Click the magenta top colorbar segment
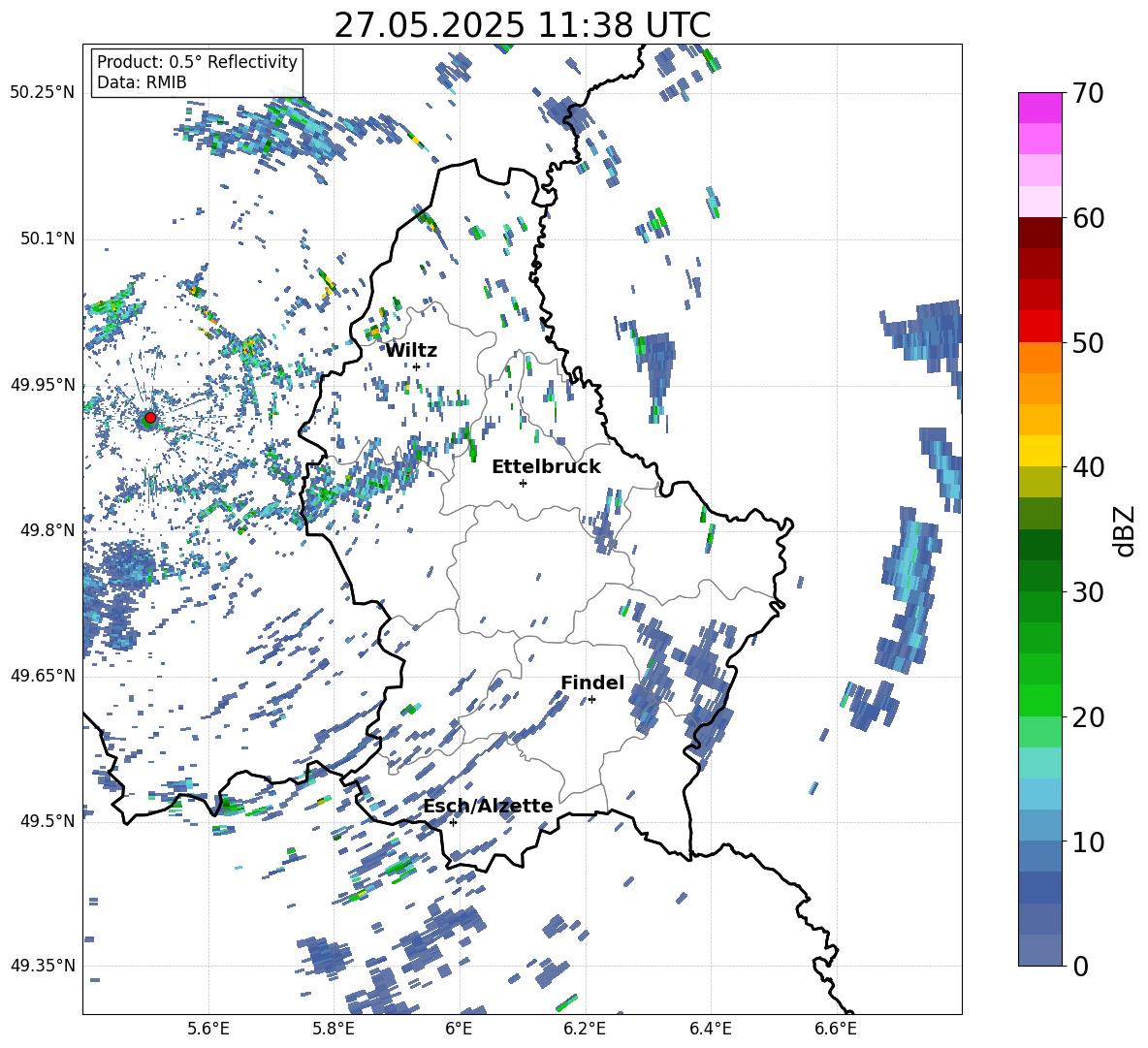The image size is (1148, 1048). pos(1039,108)
